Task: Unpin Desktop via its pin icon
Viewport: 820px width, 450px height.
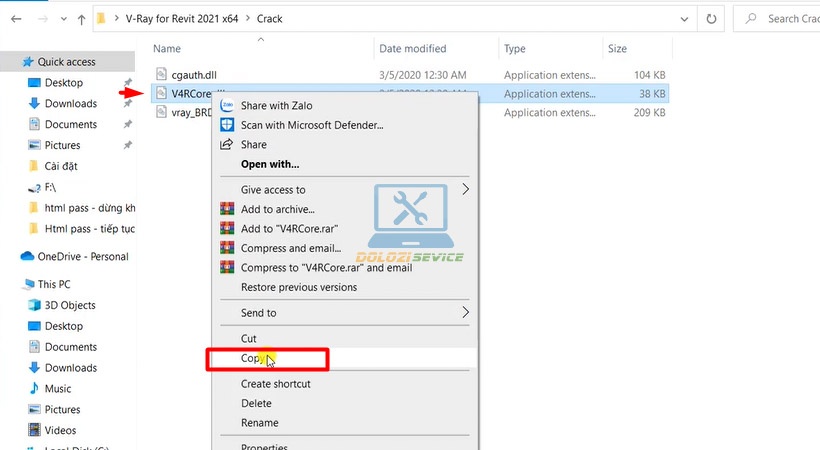Action: [128, 82]
